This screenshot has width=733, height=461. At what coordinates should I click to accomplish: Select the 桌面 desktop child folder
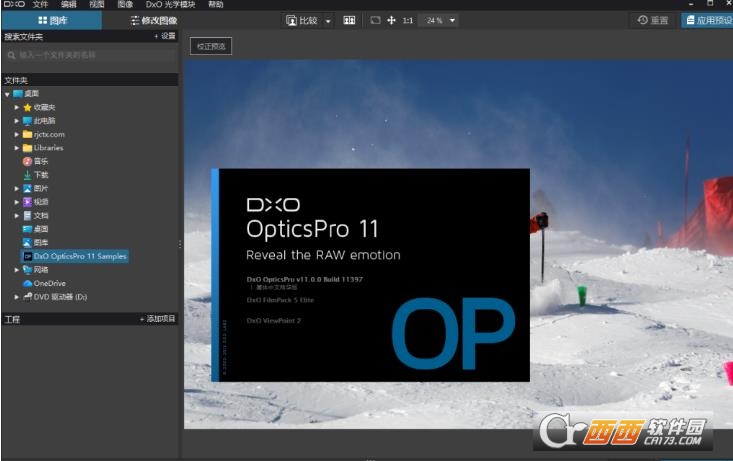(36, 230)
